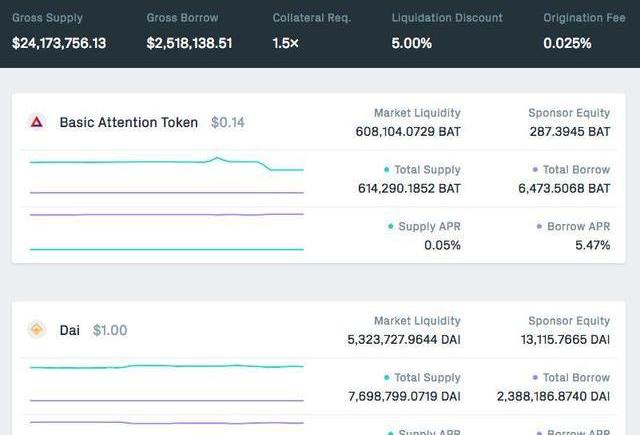640x435 pixels.
Task: Click the Dai card Total Borrow label
Action: point(576,378)
